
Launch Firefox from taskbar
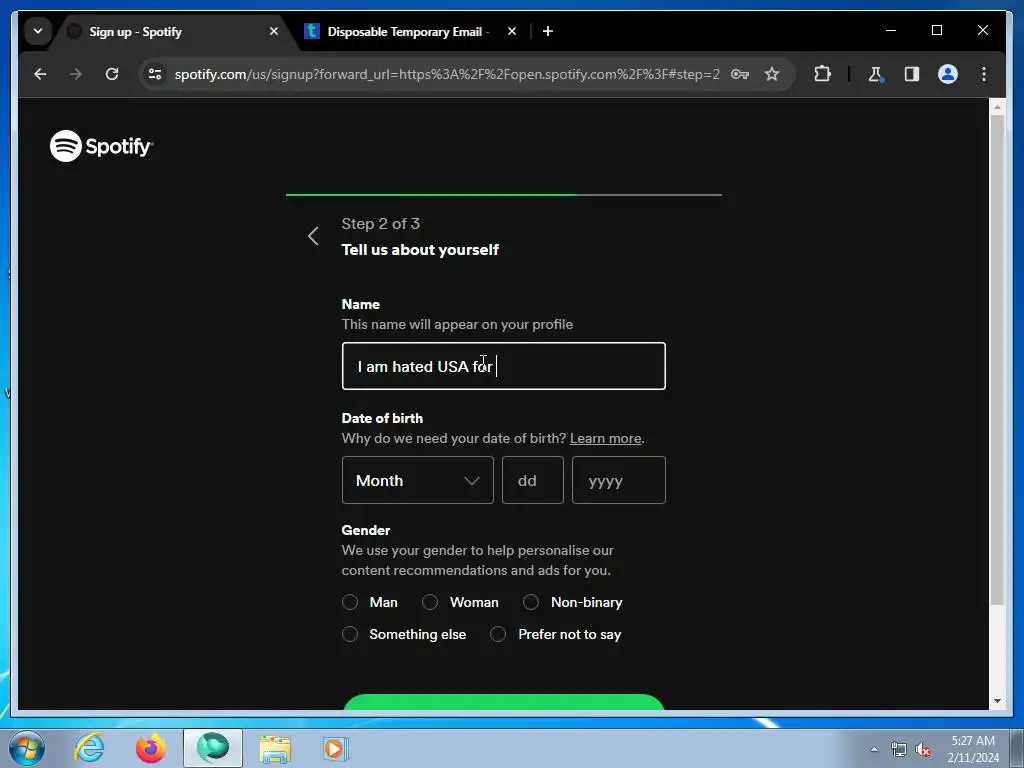click(x=150, y=748)
